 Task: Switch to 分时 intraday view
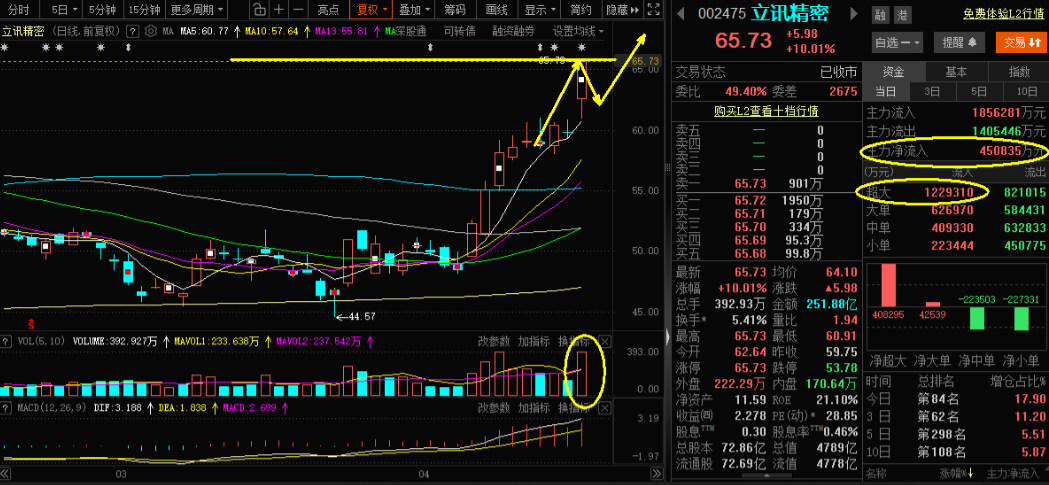[20, 9]
